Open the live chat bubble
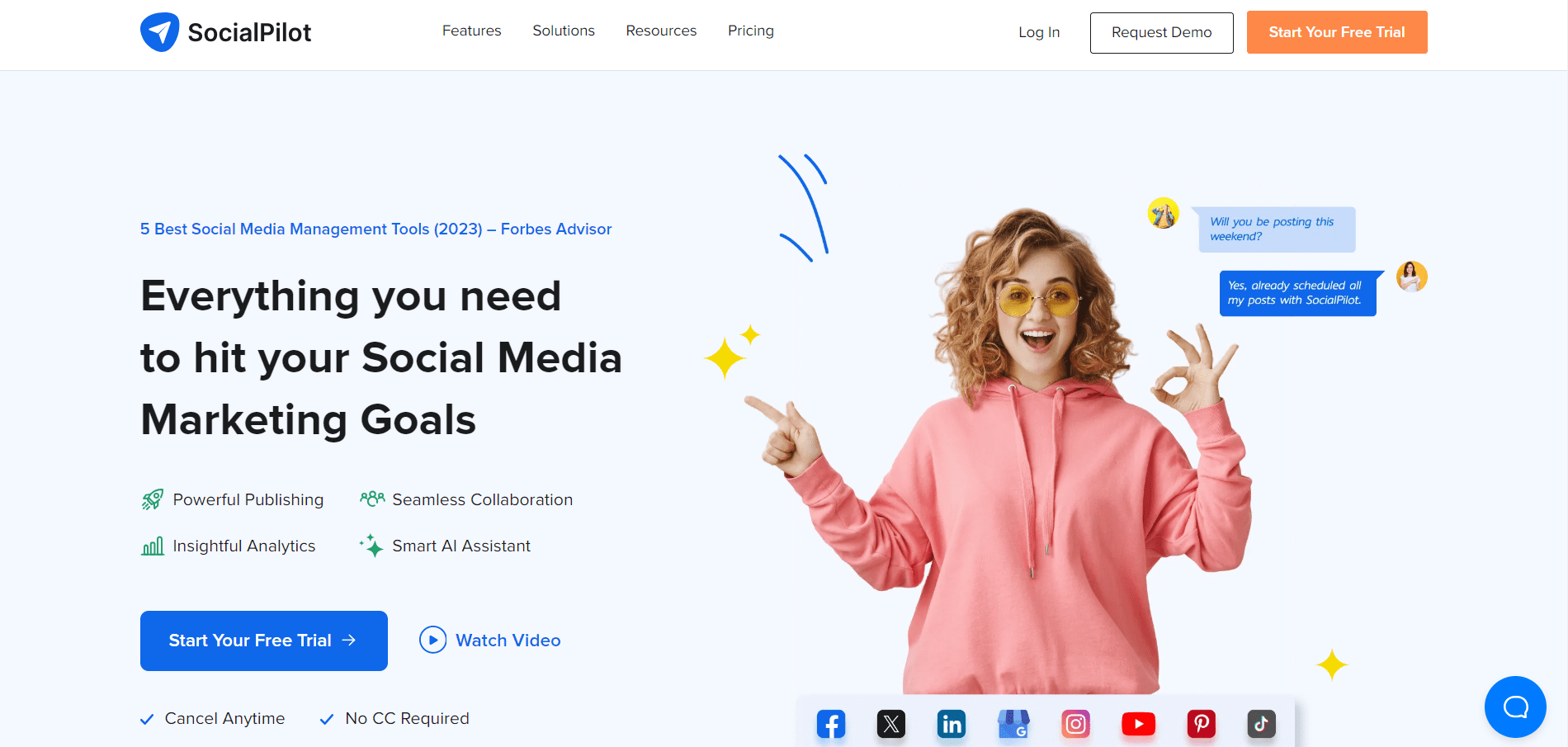The height and width of the screenshot is (747, 1568). pos(1515,707)
